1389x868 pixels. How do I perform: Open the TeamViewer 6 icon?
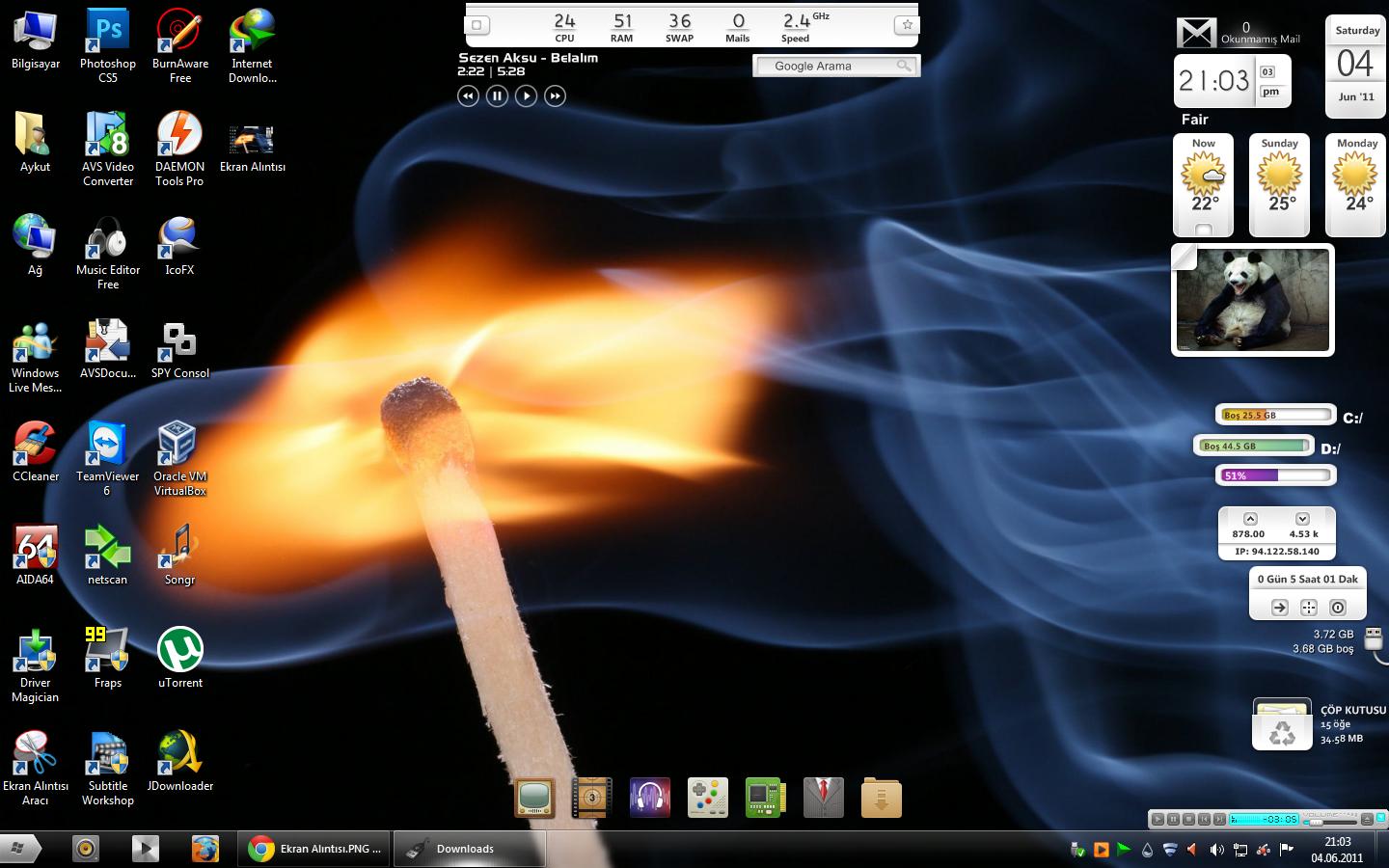[x=108, y=458]
